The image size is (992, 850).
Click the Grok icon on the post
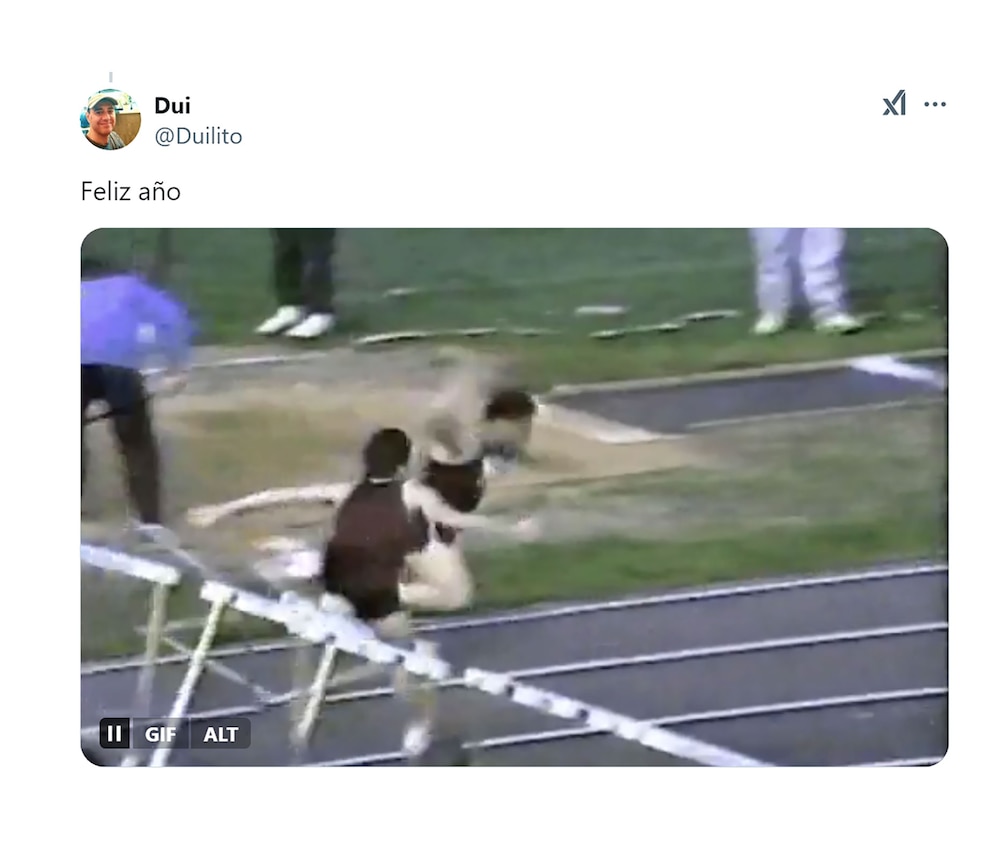(894, 104)
